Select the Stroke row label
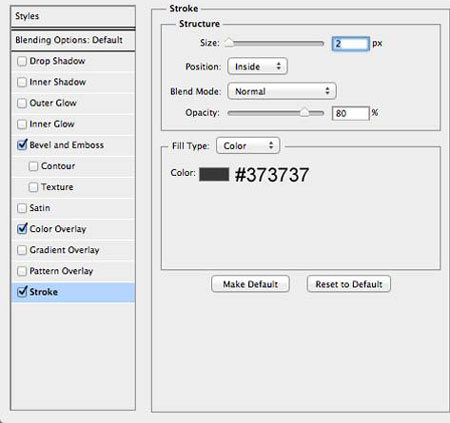Screen dimensions: 450x423 coord(44,292)
